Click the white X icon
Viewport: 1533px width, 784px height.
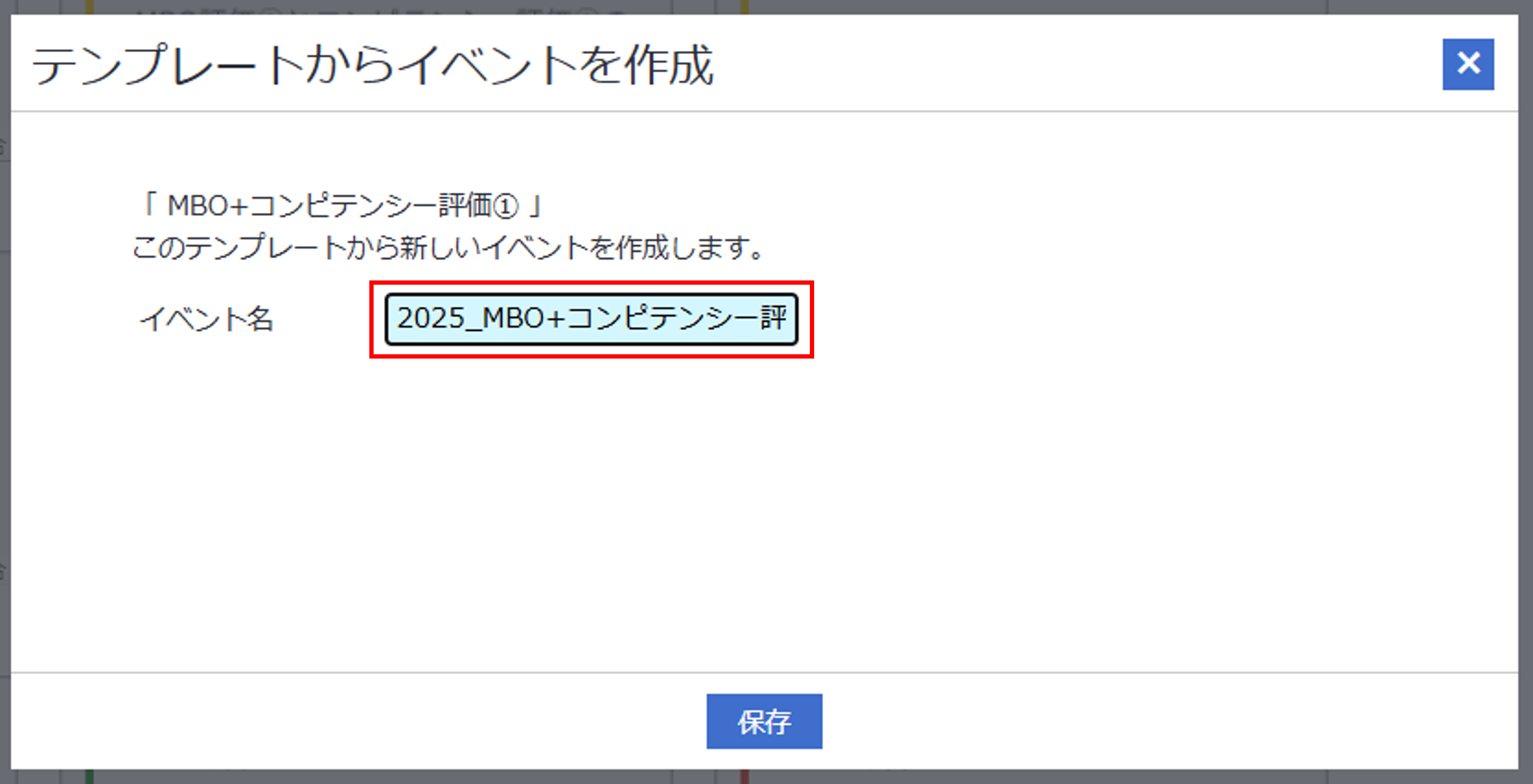[1468, 63]
